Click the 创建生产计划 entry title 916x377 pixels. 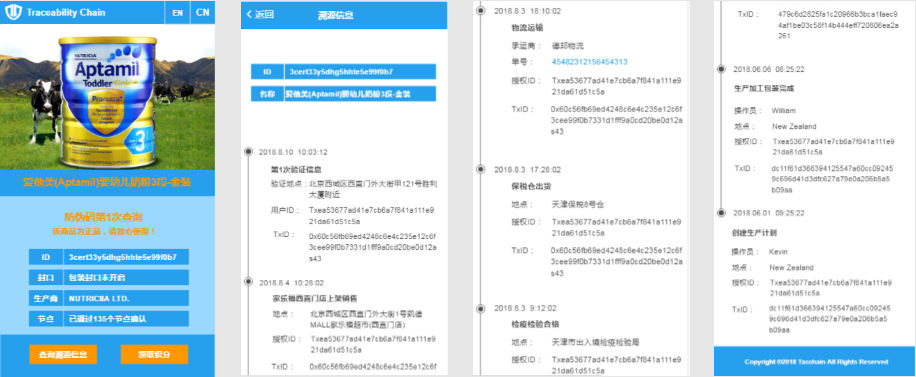point(754,233)
